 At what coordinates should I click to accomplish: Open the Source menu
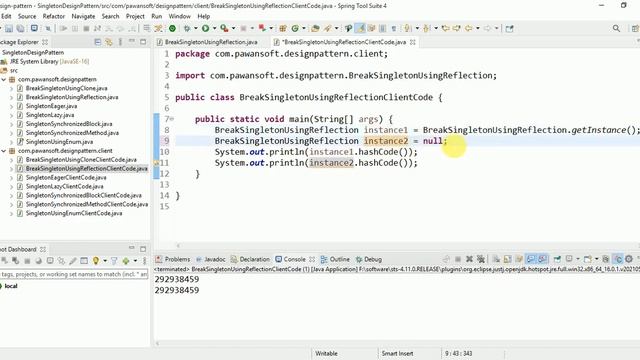click(27, 16)
